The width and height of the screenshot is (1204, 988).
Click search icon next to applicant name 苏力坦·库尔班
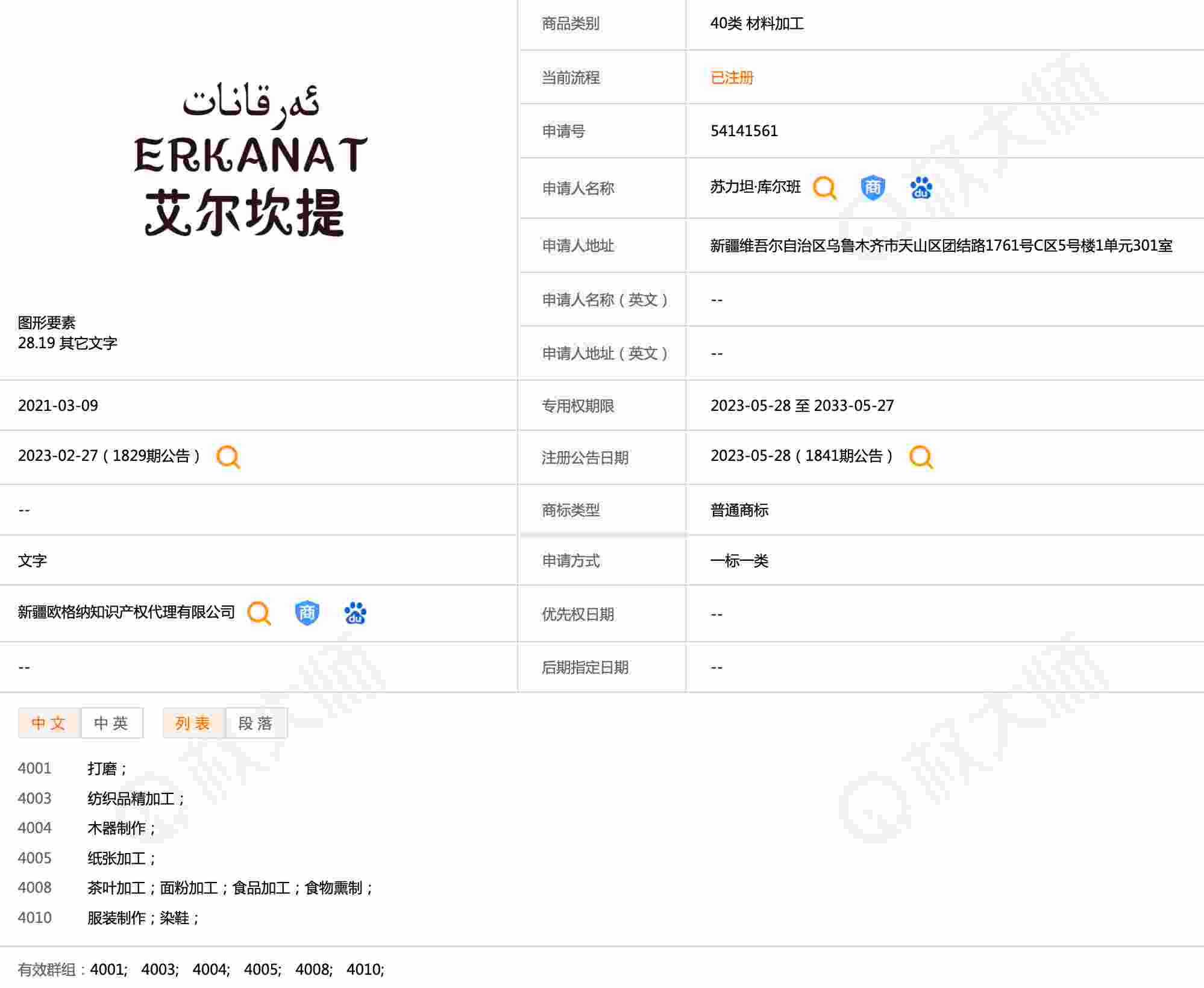824,188
